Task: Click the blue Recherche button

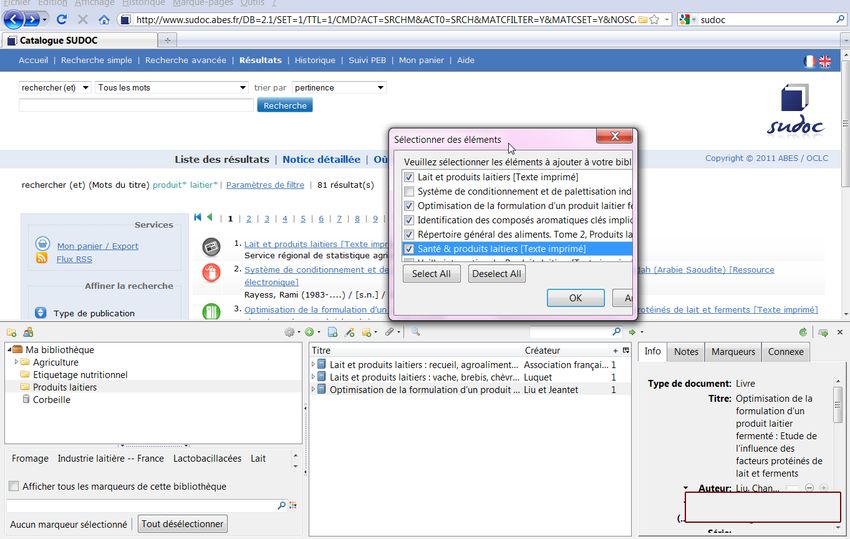Action: click(285, 105)
